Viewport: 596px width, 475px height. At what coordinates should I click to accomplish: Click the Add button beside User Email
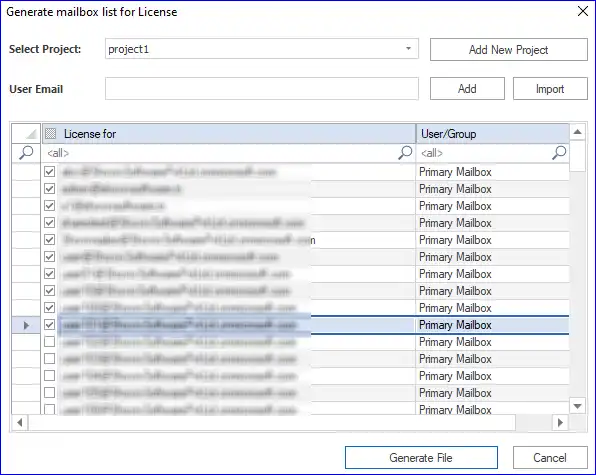[x=467, y=89]
